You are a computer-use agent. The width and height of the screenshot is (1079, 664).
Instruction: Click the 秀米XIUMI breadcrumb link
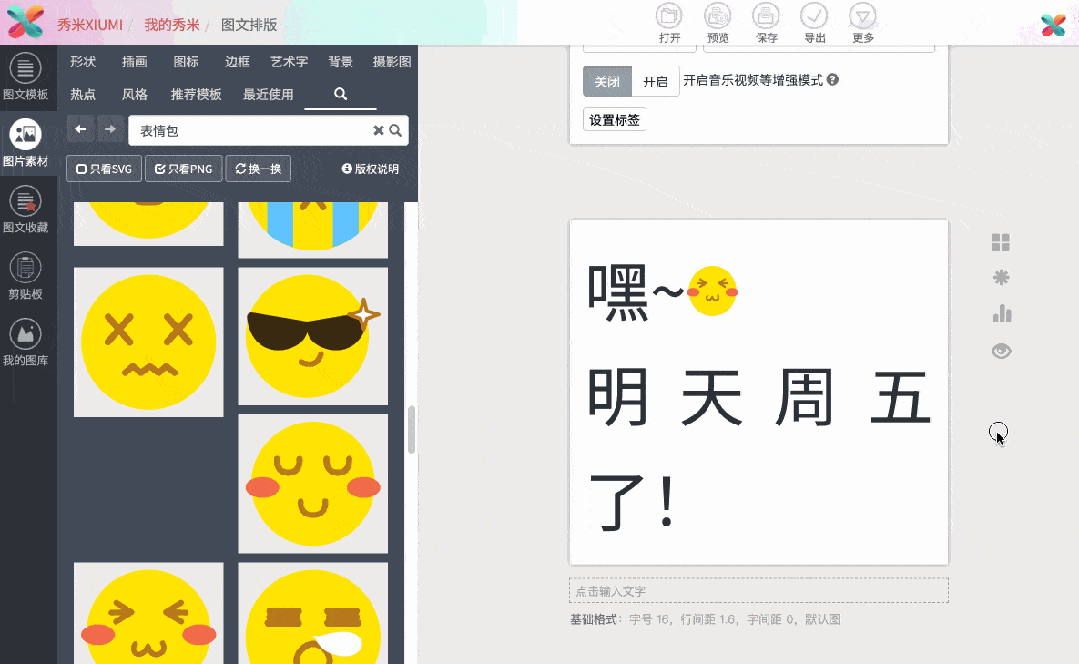coord(89,25)
